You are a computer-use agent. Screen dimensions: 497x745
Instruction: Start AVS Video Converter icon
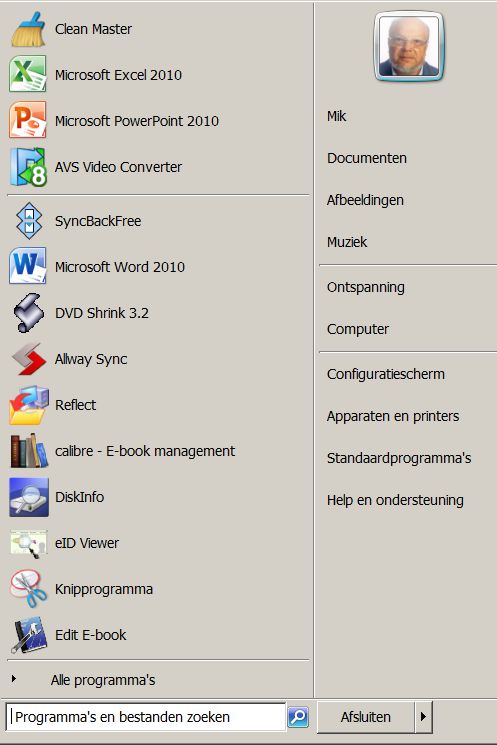point(28,166)
